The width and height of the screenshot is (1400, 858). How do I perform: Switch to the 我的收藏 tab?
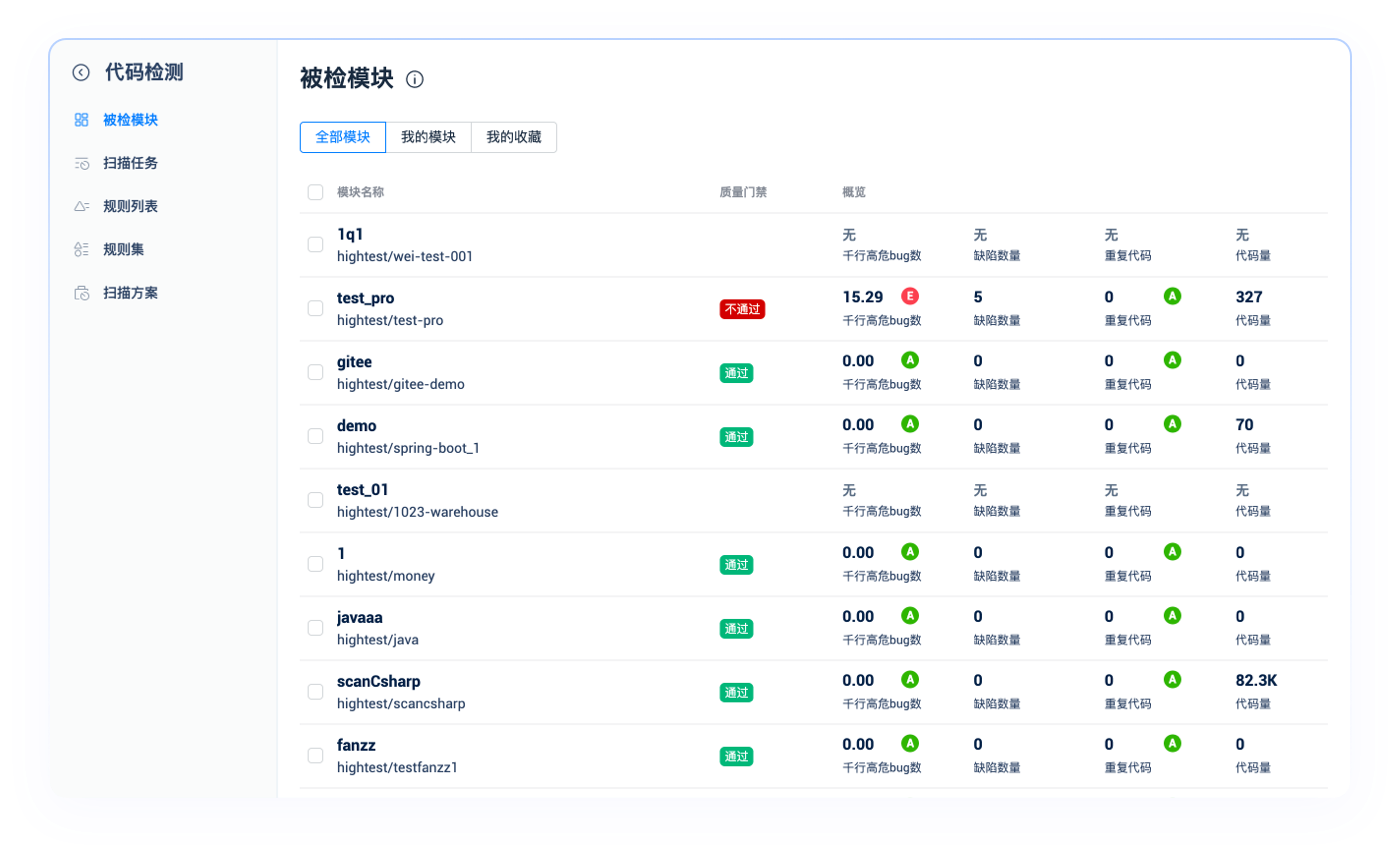(514, 137)
